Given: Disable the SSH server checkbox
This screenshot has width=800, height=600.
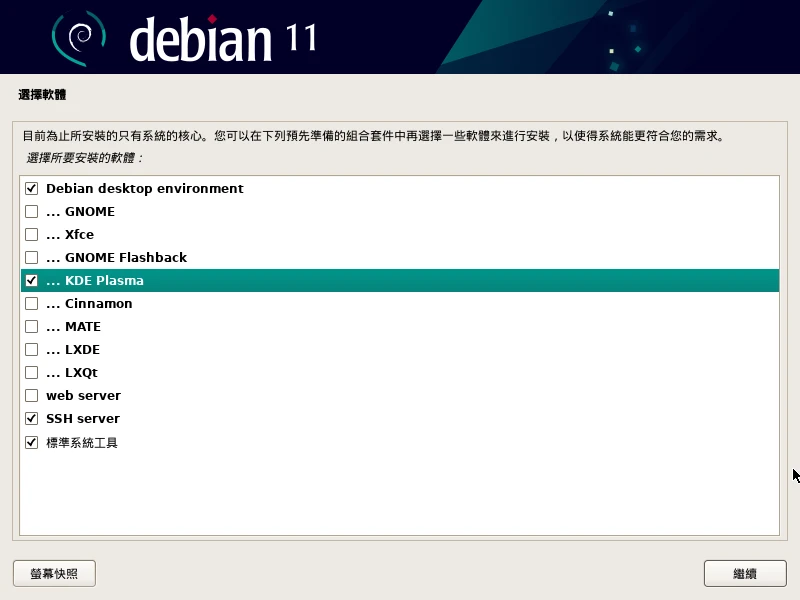Looking at the screenshot, I should point(31,419).
